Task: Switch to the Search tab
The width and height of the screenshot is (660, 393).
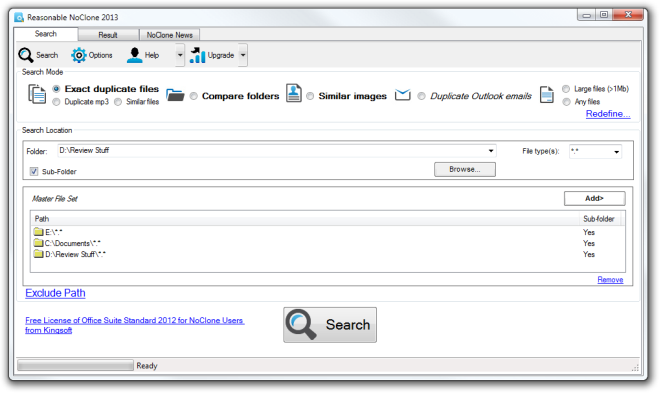Action: pos(46,34)
